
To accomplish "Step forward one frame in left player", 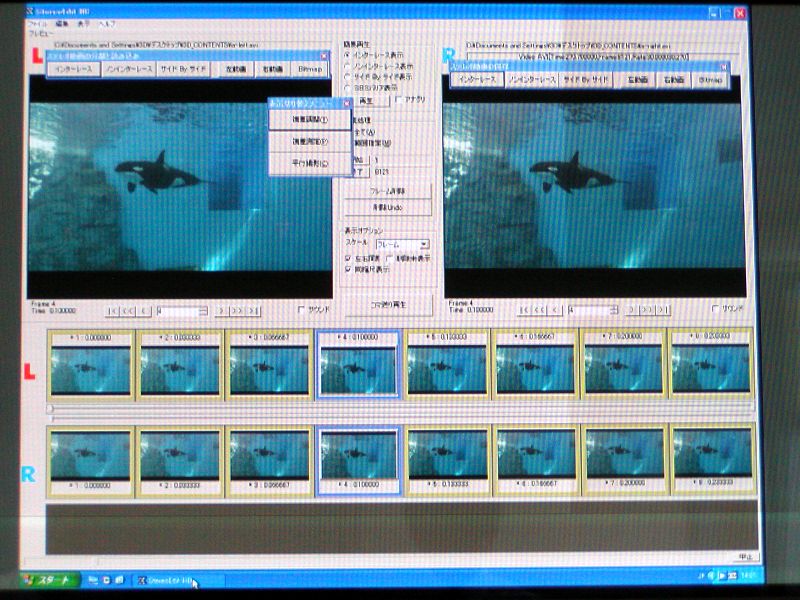I will point(222,310).
